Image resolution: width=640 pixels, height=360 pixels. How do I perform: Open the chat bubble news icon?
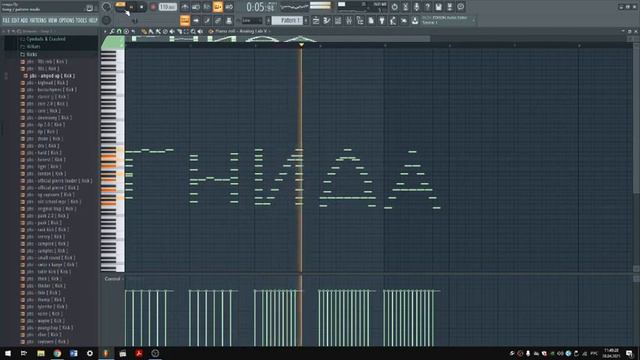click(460, 7)
